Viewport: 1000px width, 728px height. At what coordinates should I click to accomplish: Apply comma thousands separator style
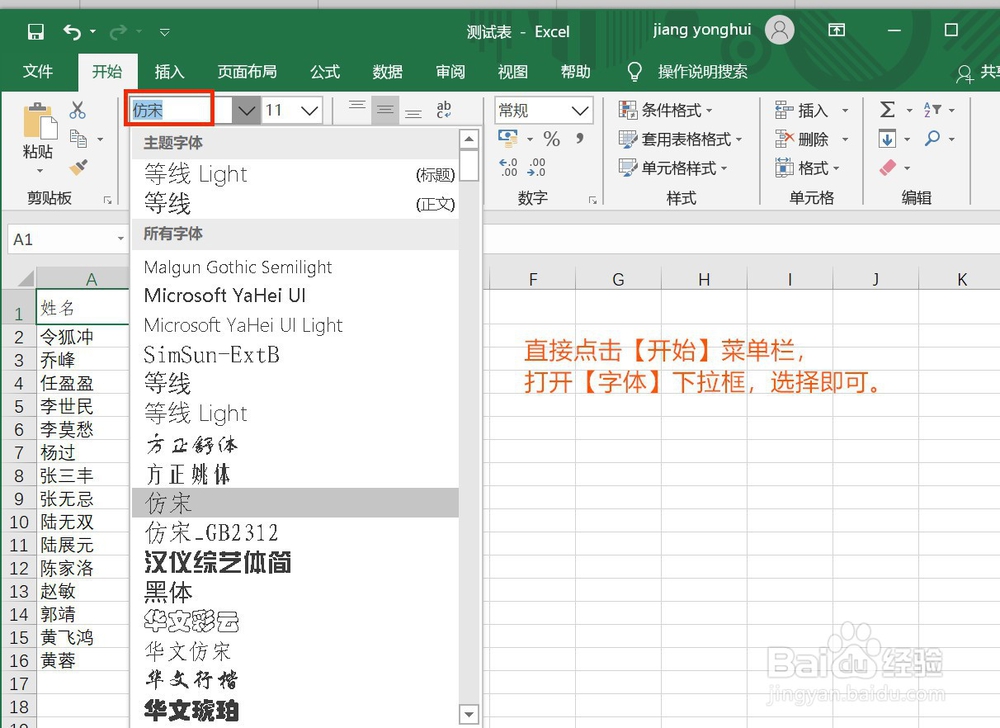click(x=580, y=138)
